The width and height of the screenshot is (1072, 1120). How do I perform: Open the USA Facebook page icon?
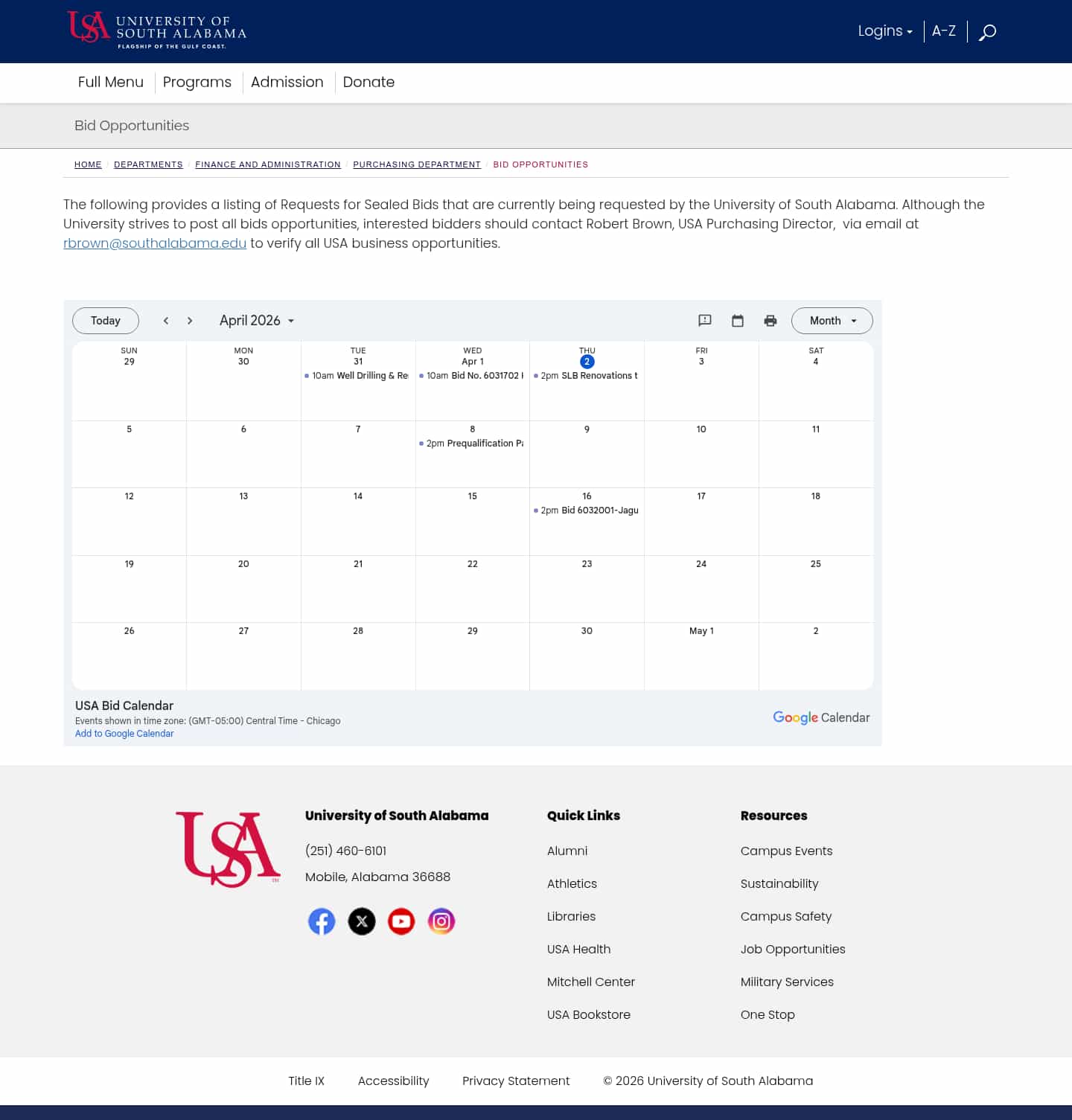point(322,921)
